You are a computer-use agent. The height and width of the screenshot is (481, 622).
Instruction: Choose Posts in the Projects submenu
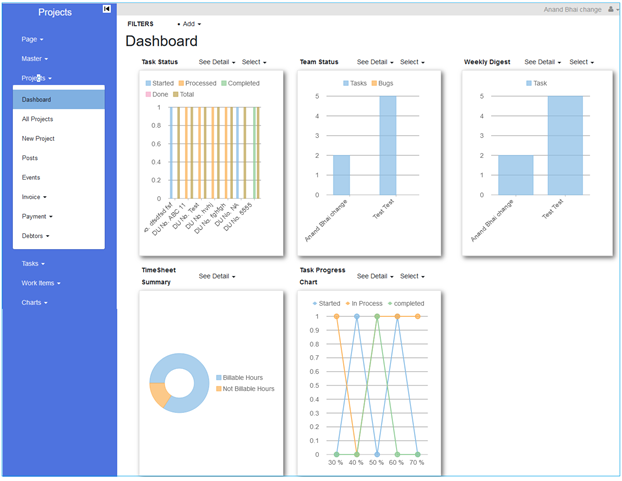tap(30, 158)
